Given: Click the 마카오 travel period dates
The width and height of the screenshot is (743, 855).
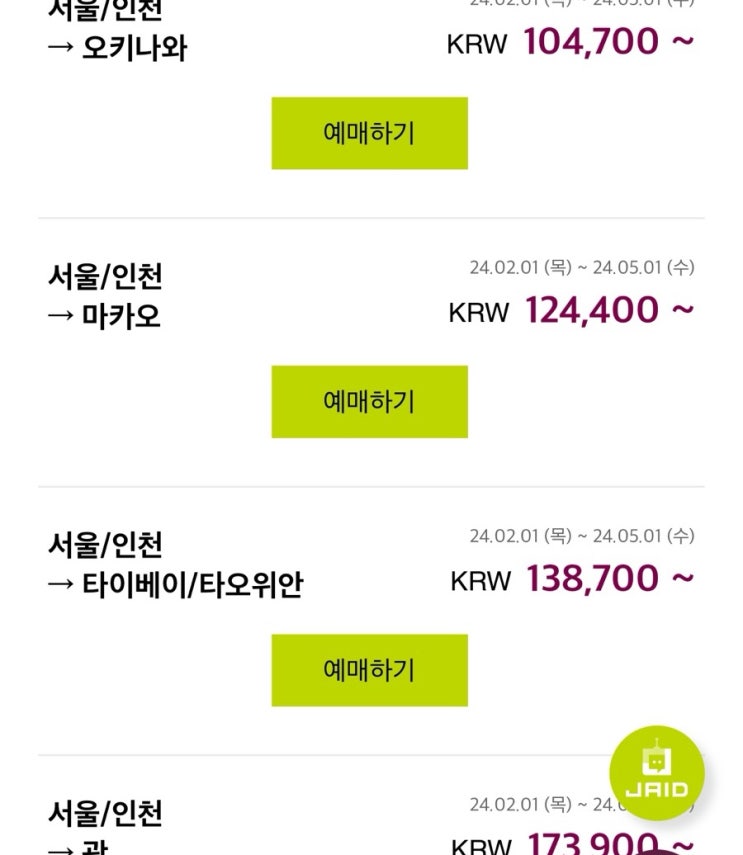Looking at the screenshot, I should (581, 268).
